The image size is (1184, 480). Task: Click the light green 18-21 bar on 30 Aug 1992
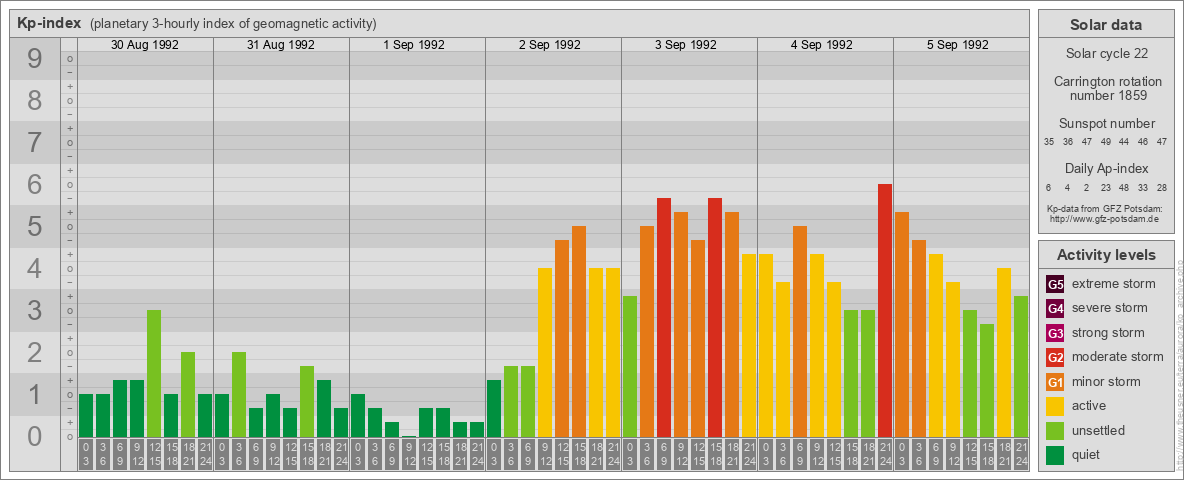pos(188,395)
